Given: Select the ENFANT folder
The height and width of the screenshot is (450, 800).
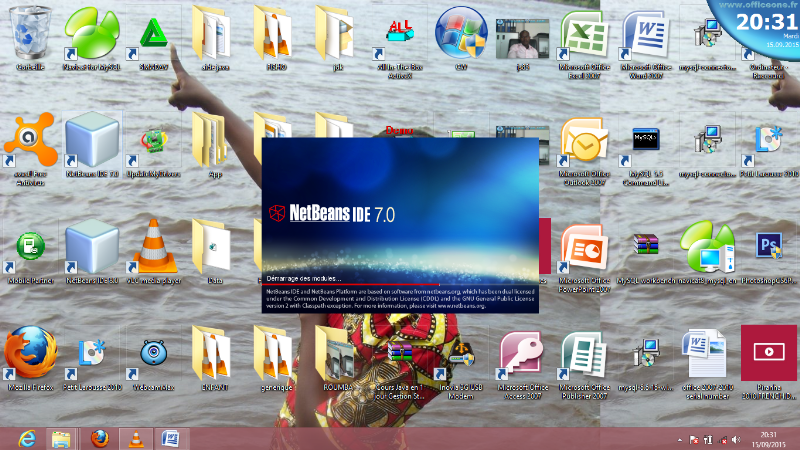Looking at the screenshot, I should click(215, 358).
